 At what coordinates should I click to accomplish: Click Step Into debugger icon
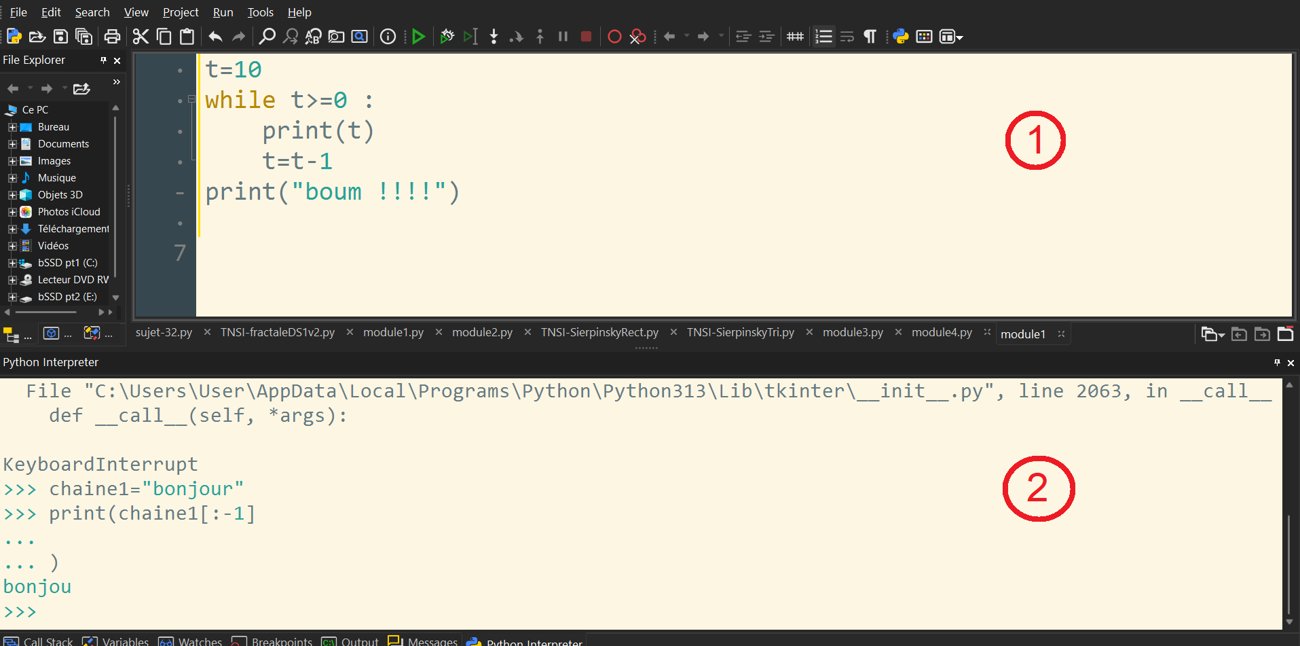493,36
